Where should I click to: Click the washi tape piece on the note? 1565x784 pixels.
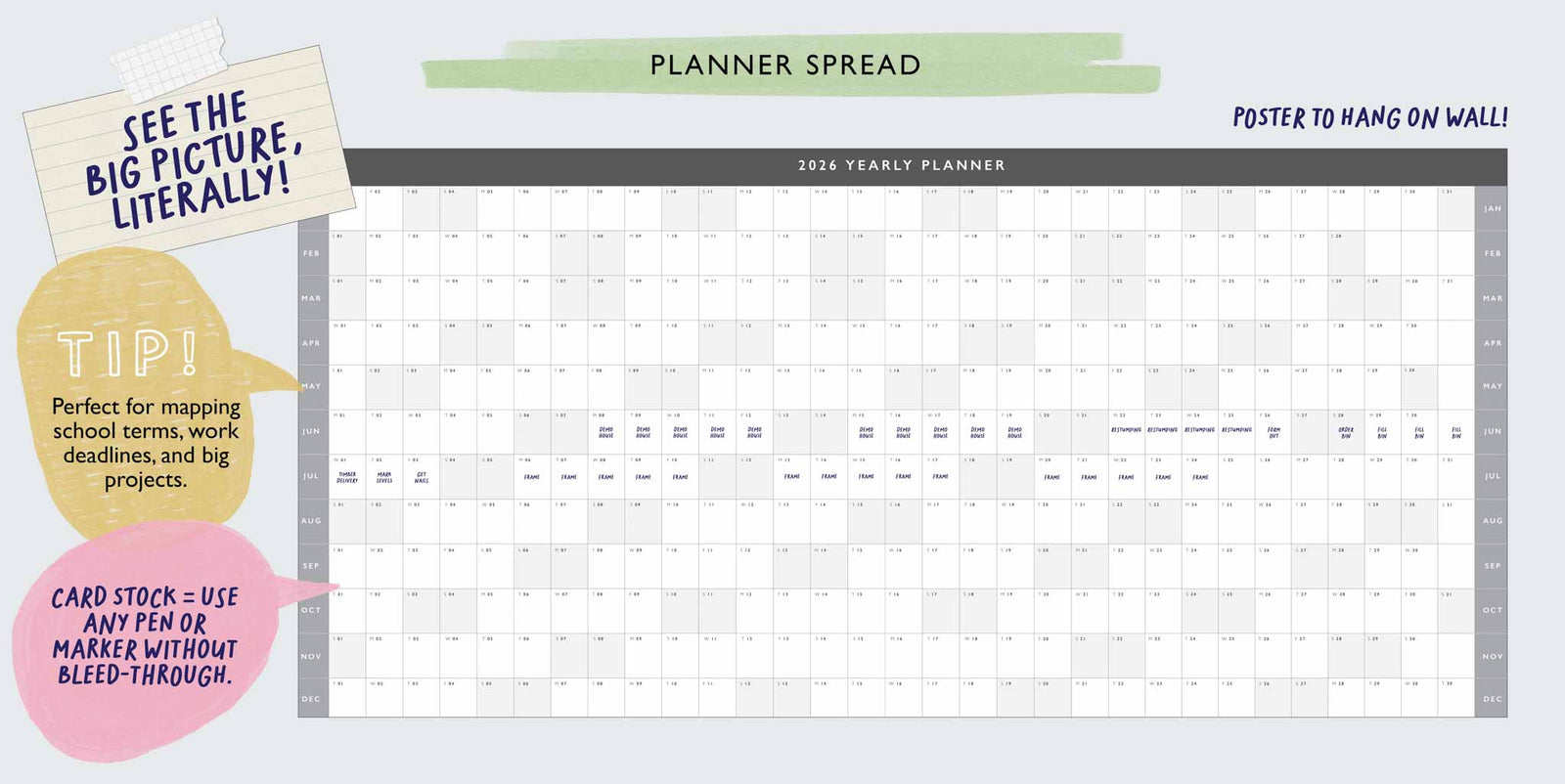coord(170,60)
